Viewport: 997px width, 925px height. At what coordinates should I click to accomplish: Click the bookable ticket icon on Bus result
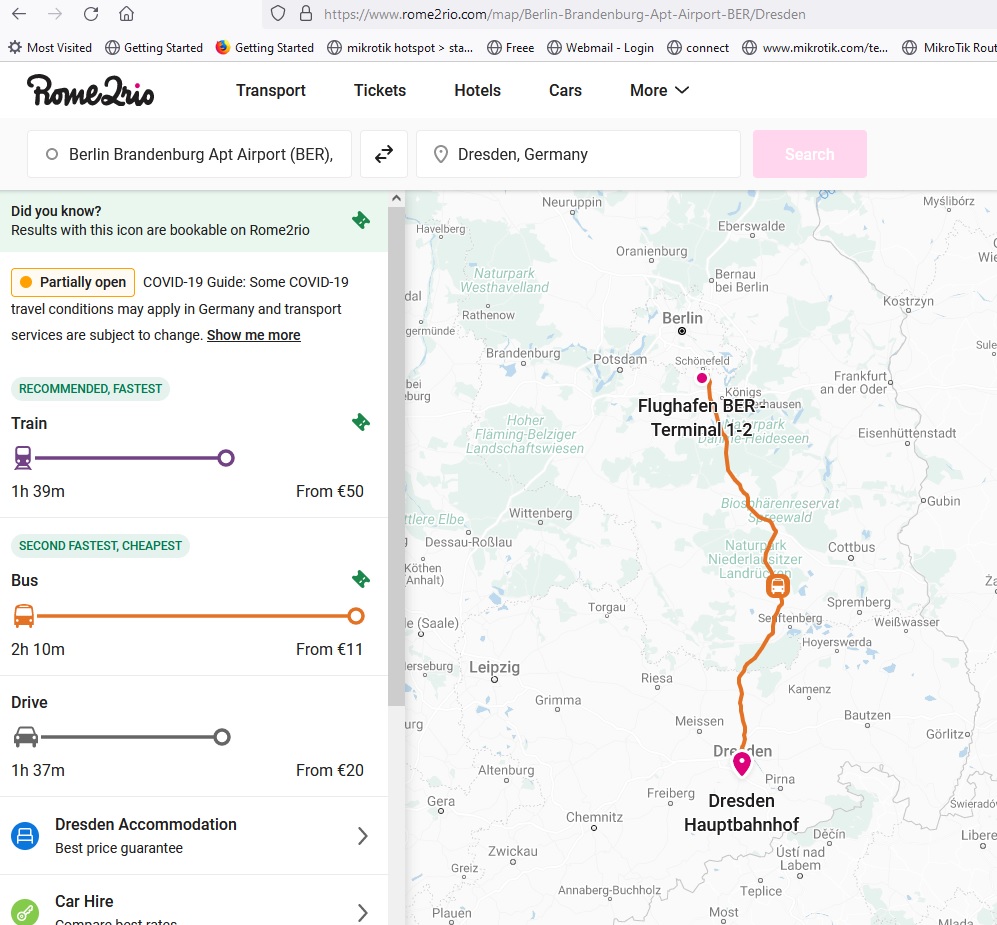[x=361, y=579]
